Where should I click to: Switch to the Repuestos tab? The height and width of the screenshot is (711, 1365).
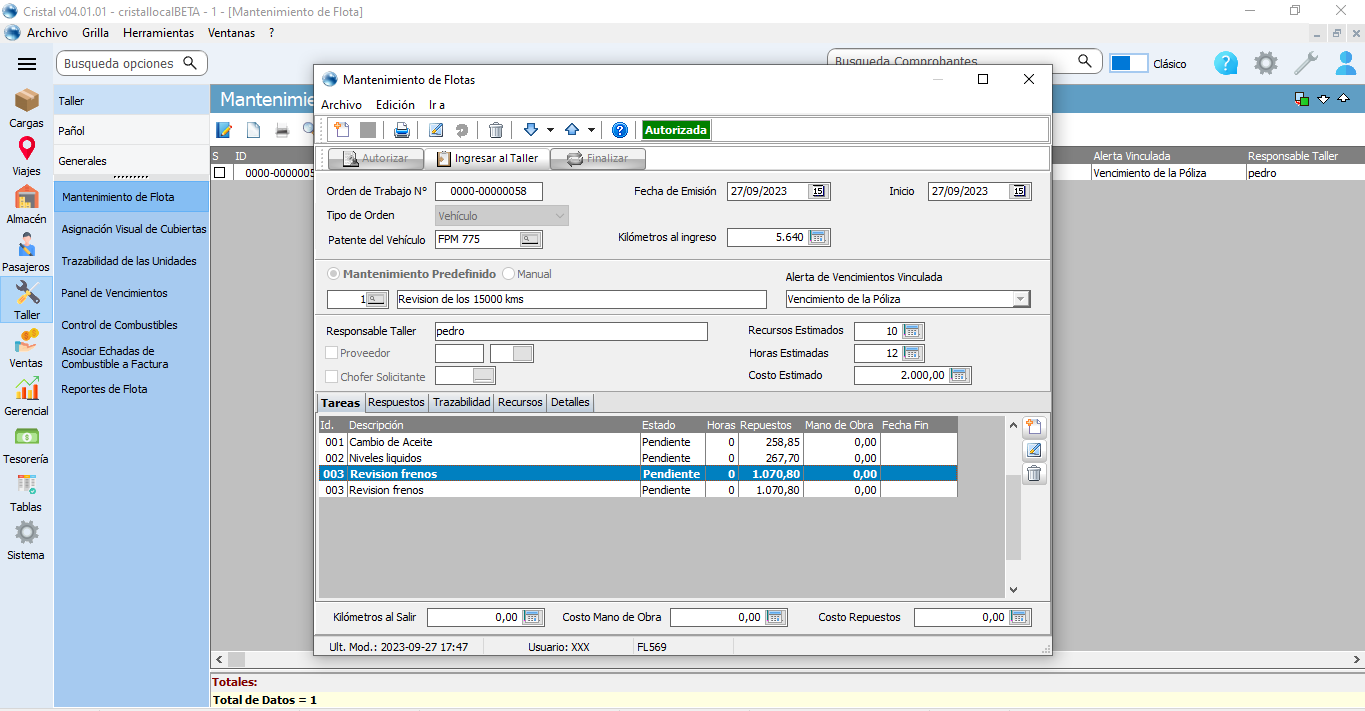(396, 402)
